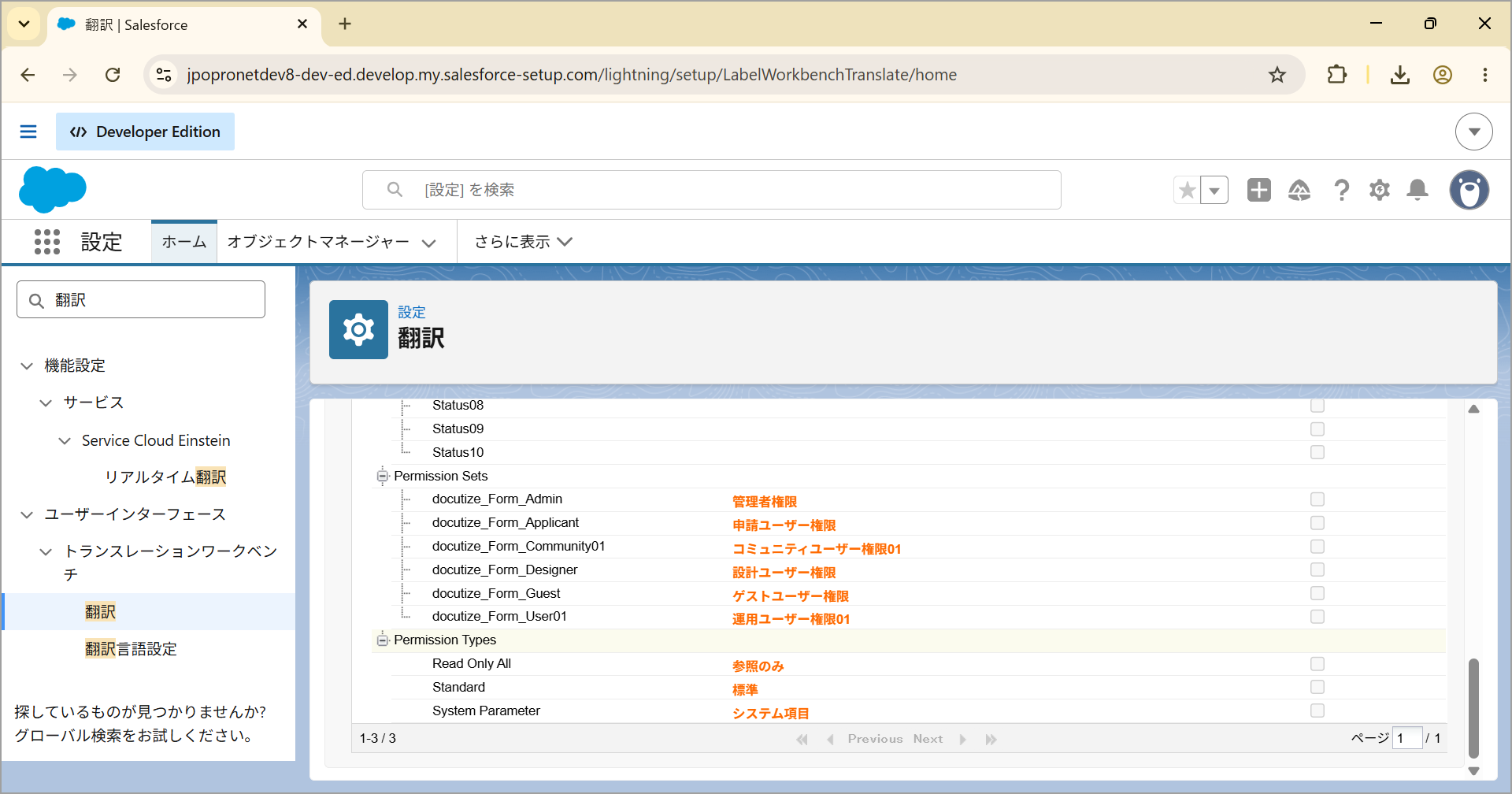Screen dimensions: 1512x794
Task: Open the tab search dropdown arrow
Action: (24, 24)
